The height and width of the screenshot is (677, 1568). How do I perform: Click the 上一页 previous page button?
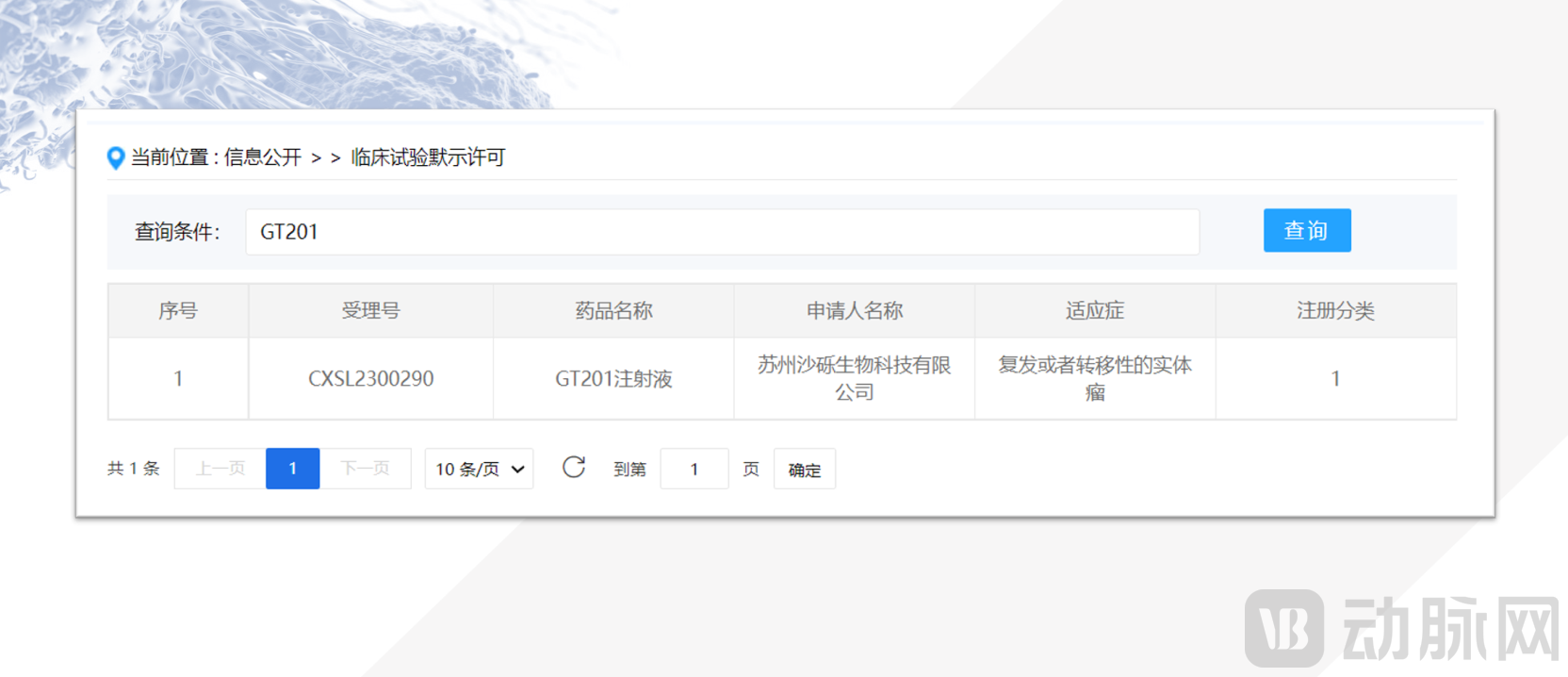click(x=220, y=469)
